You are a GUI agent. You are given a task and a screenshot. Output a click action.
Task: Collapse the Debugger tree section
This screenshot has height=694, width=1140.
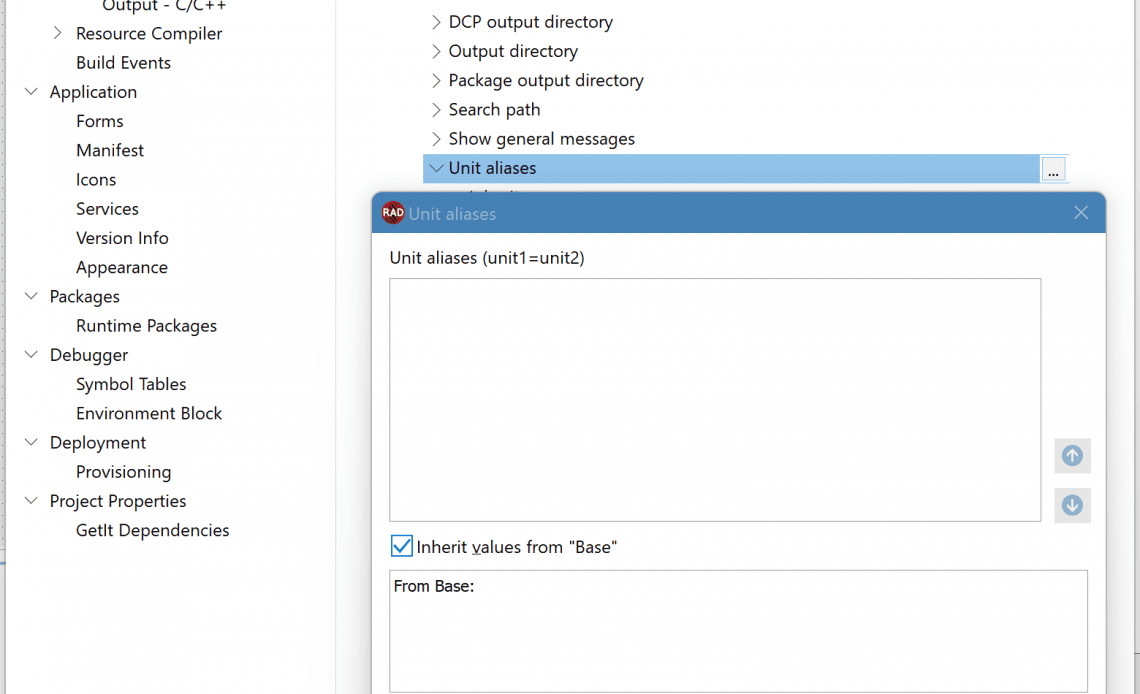point(31,355)
